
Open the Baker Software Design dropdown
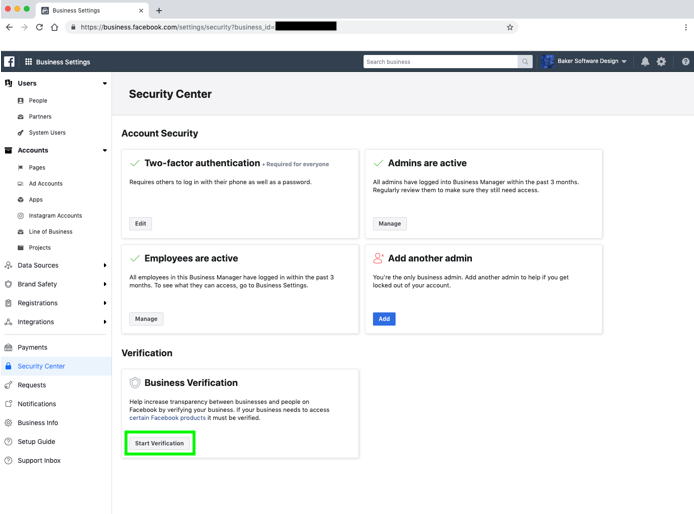click(624, 62)
